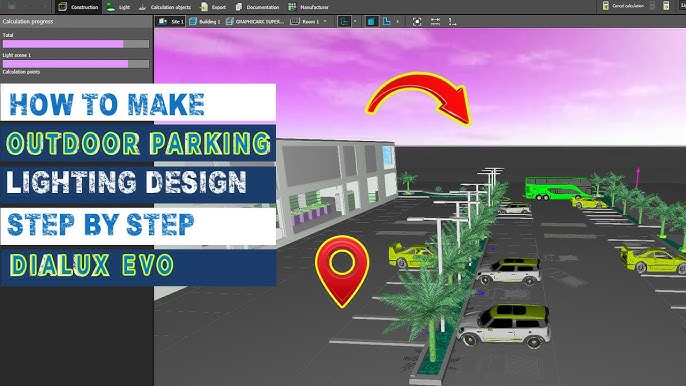
Task: Click the Room 1 icon
Action: pyautogui.click(x=295, y=21)
